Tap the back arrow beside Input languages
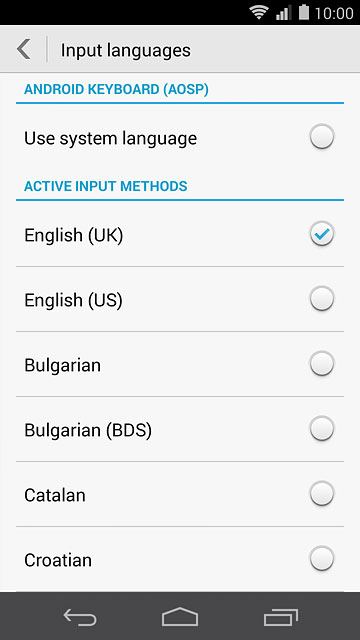 (x=24, y=49)
